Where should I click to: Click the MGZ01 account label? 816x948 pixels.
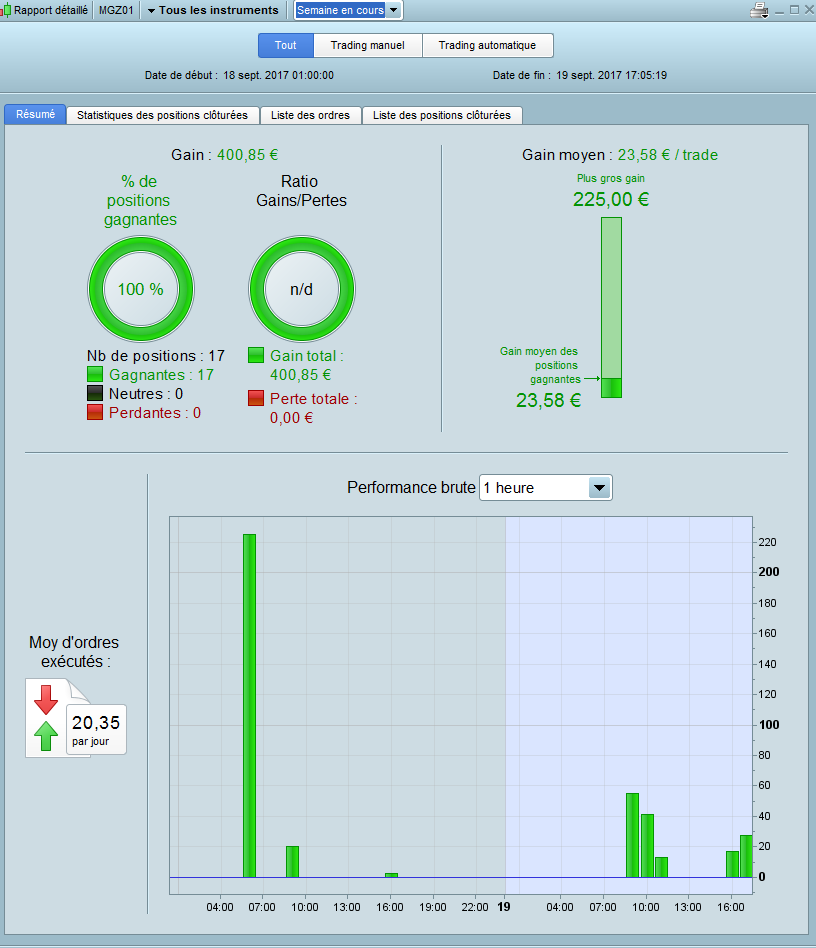(x=116, y=10)
